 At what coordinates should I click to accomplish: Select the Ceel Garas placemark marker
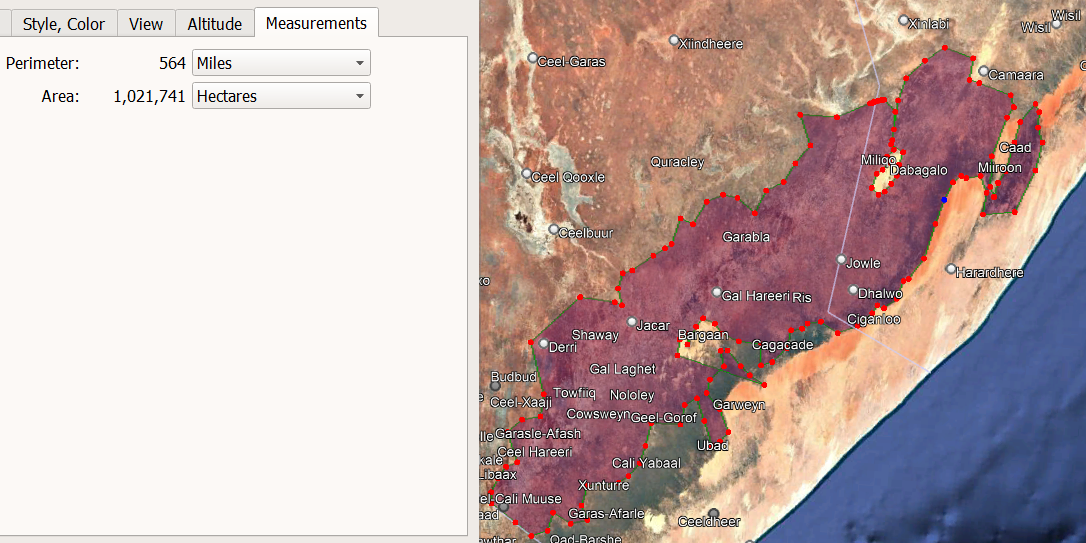[x=533, y=59]
